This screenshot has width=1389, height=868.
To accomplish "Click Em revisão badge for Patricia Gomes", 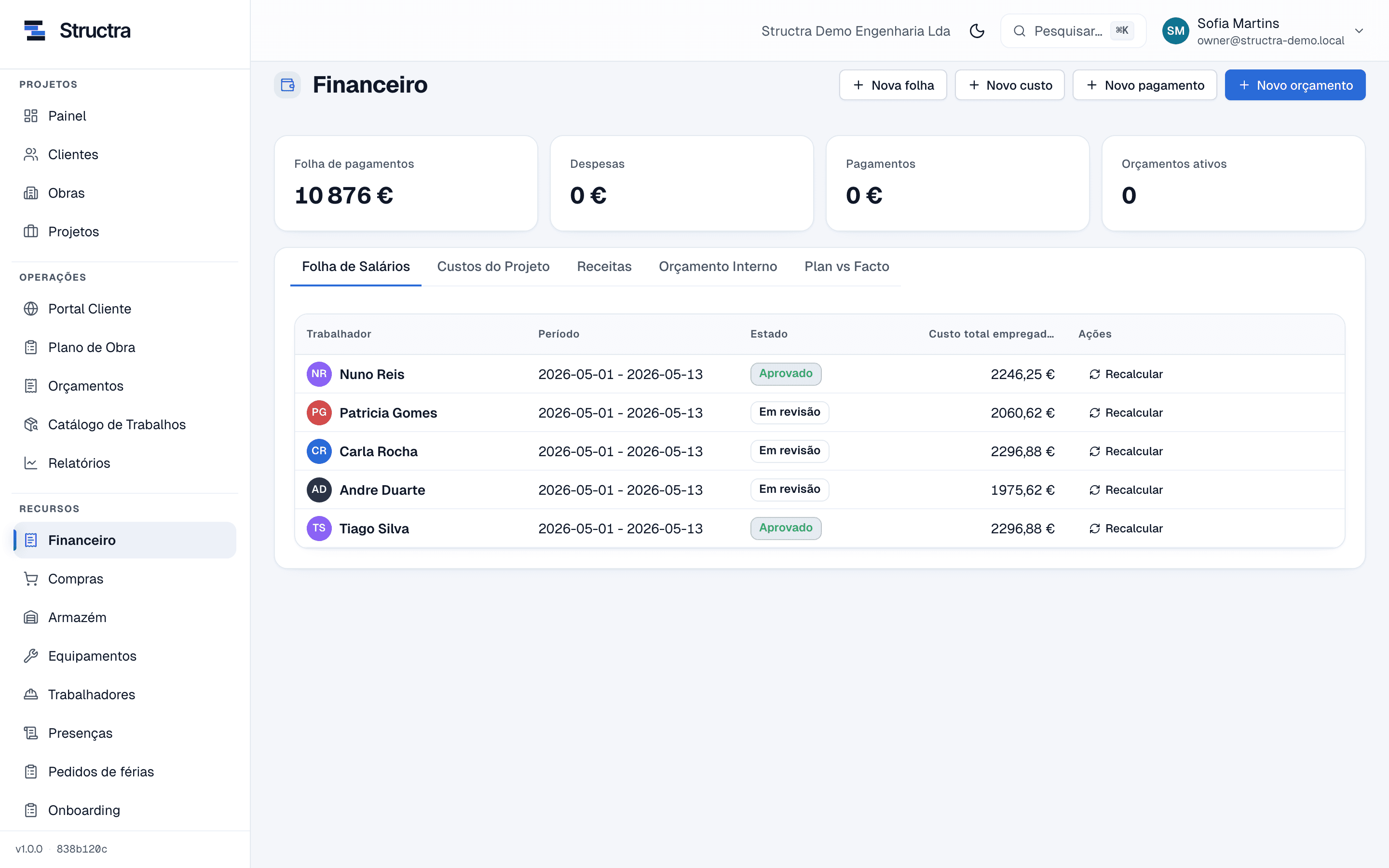I will click(790, 412).
